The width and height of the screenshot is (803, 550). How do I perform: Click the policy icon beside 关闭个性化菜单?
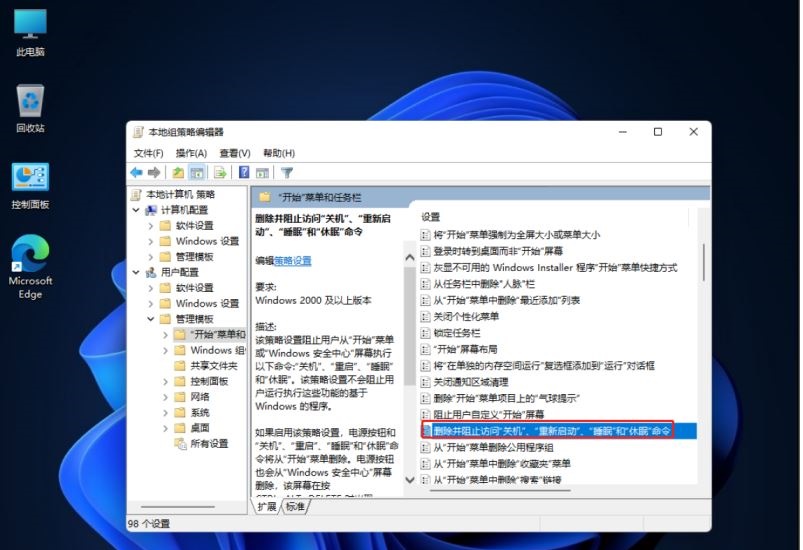[x=425, y=316]
